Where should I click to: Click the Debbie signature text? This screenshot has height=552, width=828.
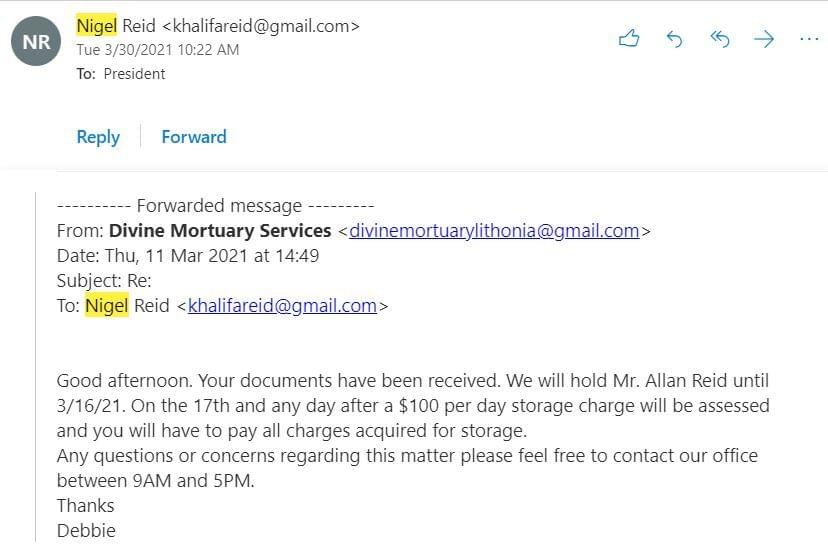(86, 531)
